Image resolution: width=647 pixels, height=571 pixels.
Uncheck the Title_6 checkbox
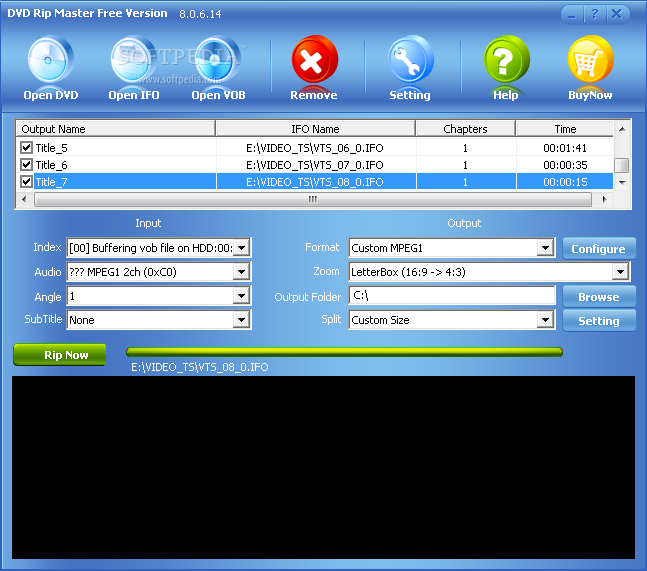pyautogui.click(x=26, y=165)
